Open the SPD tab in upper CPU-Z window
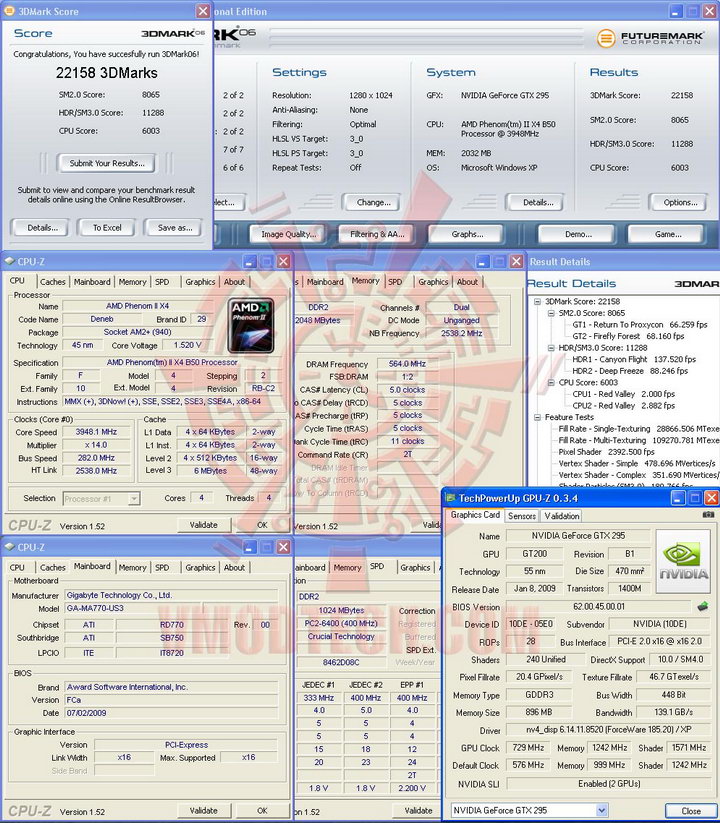The height and width of the screenshot is (823, 720). (162, 282)
